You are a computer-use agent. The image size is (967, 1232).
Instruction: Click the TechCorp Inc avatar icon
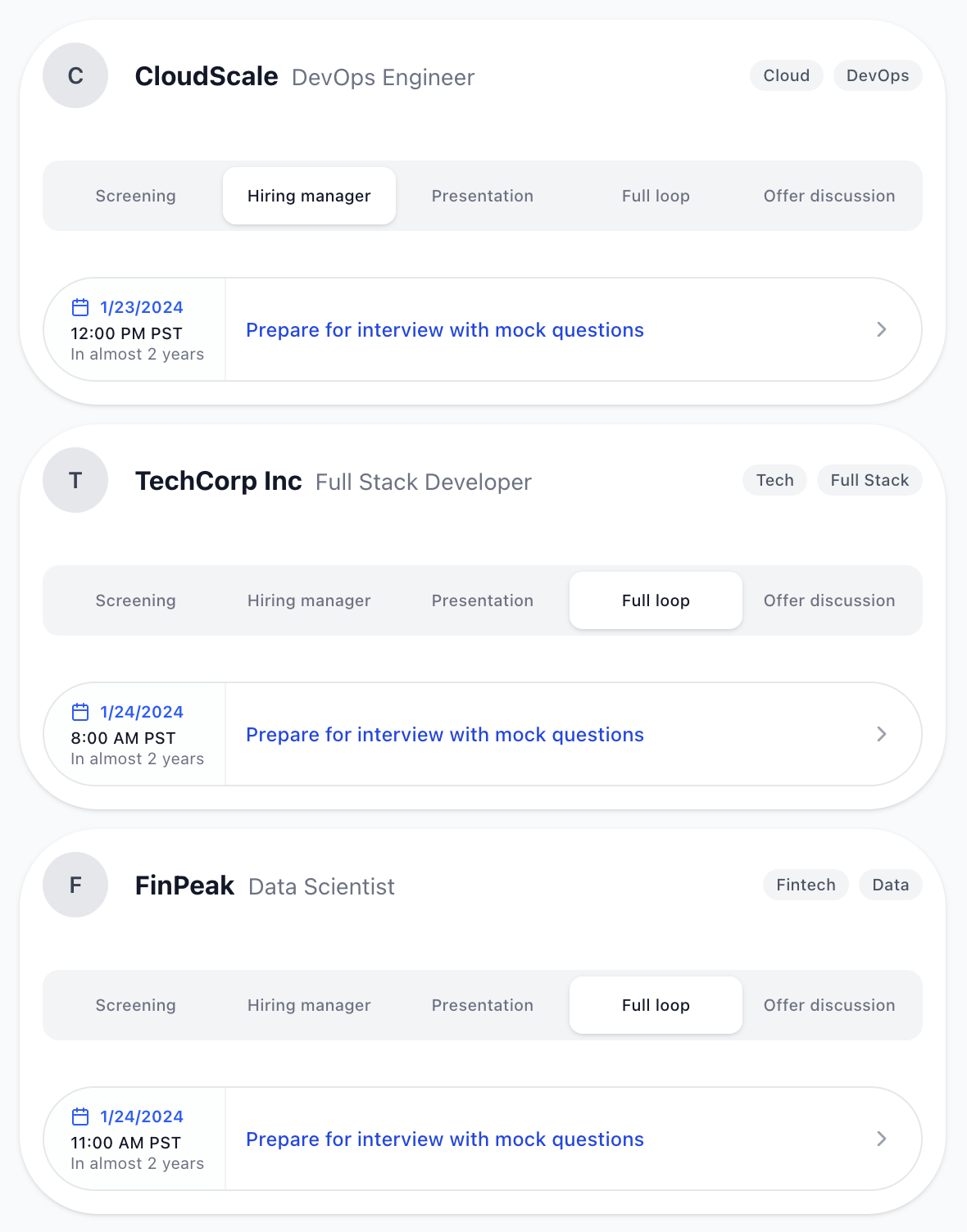pyautogui.click(x=75, y=480)
